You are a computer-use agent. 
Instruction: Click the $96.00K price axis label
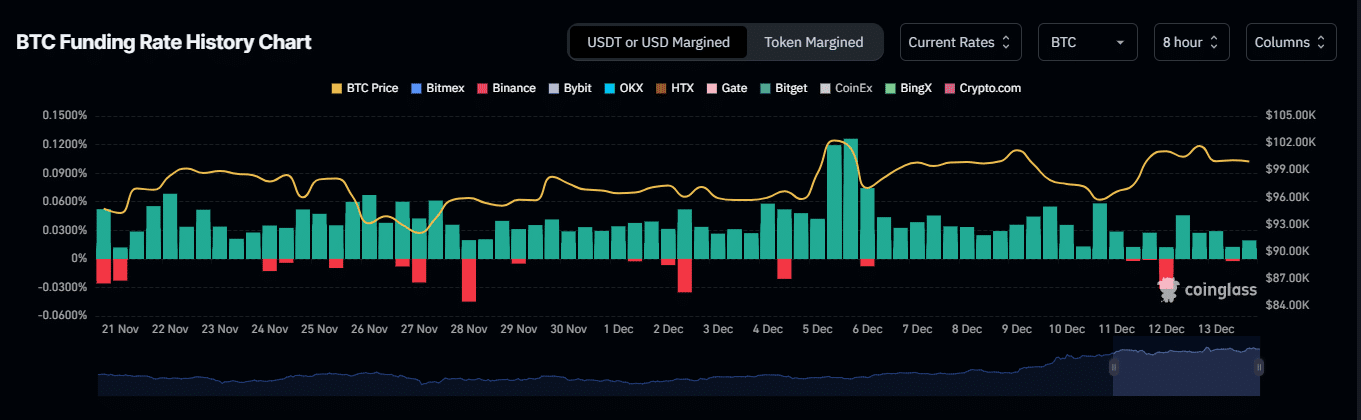(1287, 197)
